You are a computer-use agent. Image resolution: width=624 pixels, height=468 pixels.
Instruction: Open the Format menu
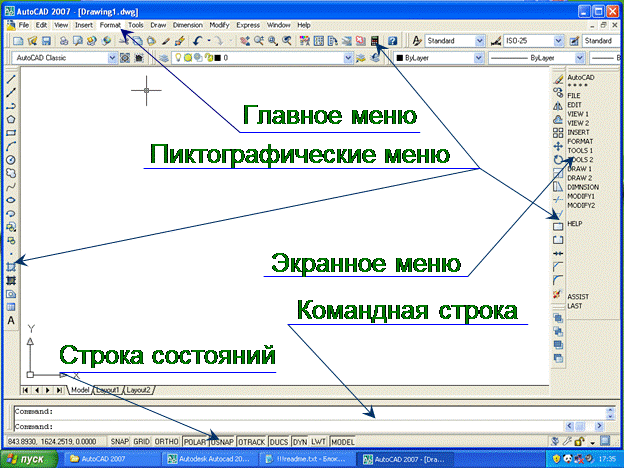(110, 25)
